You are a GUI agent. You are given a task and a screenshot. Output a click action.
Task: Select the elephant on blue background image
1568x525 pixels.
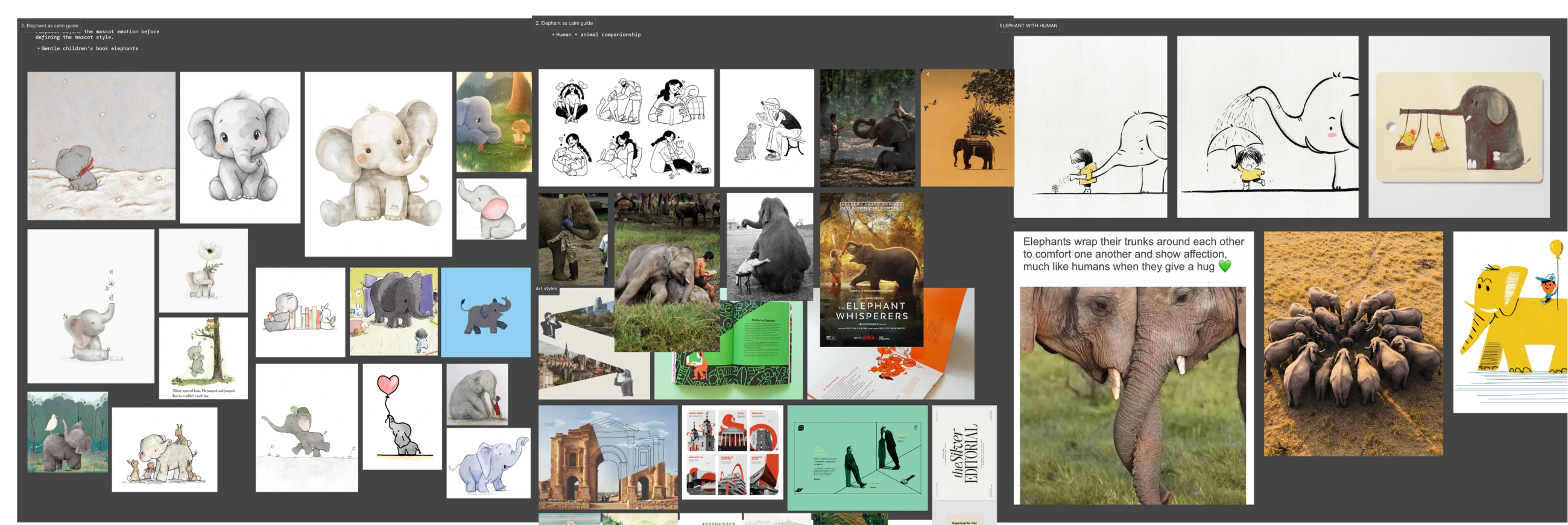[485, 313]
